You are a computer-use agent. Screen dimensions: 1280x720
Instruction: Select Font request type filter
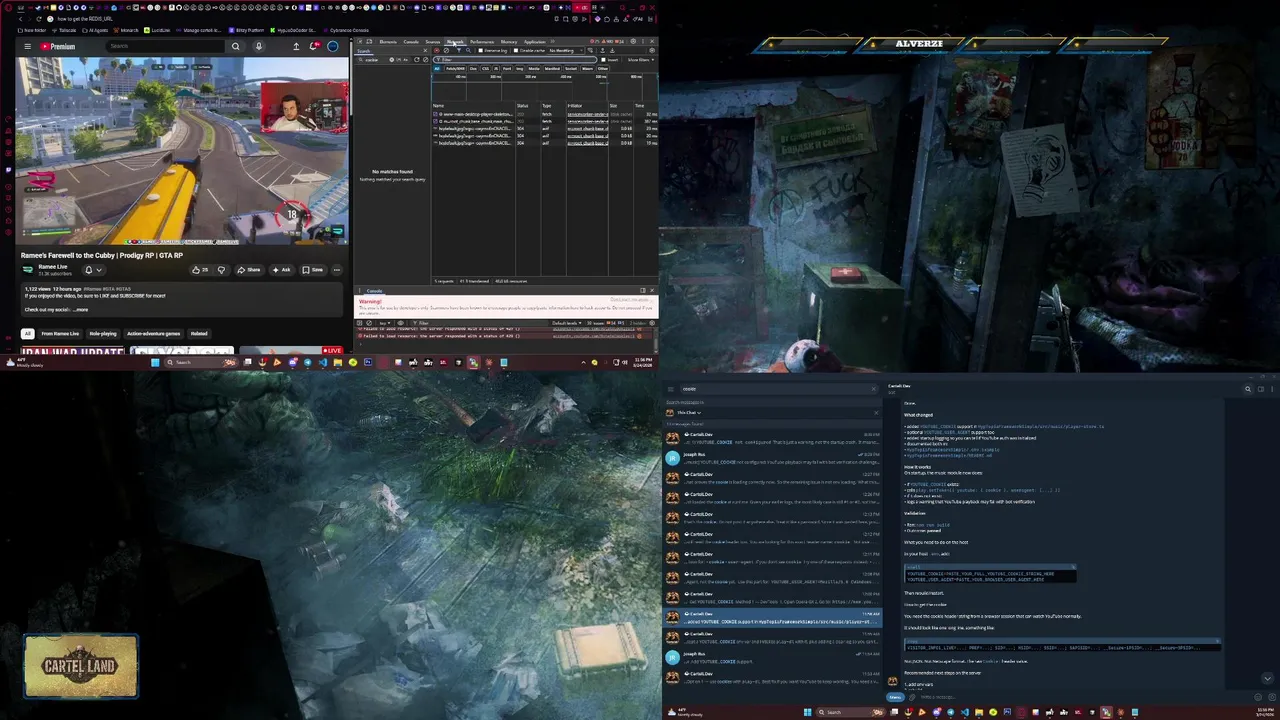[x=507, y=69]
